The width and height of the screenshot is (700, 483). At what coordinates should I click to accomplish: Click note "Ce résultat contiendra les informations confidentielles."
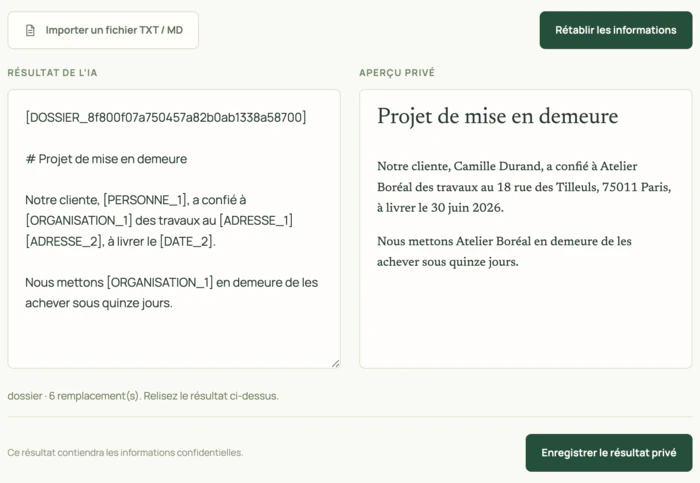click(x=125, y=453)
